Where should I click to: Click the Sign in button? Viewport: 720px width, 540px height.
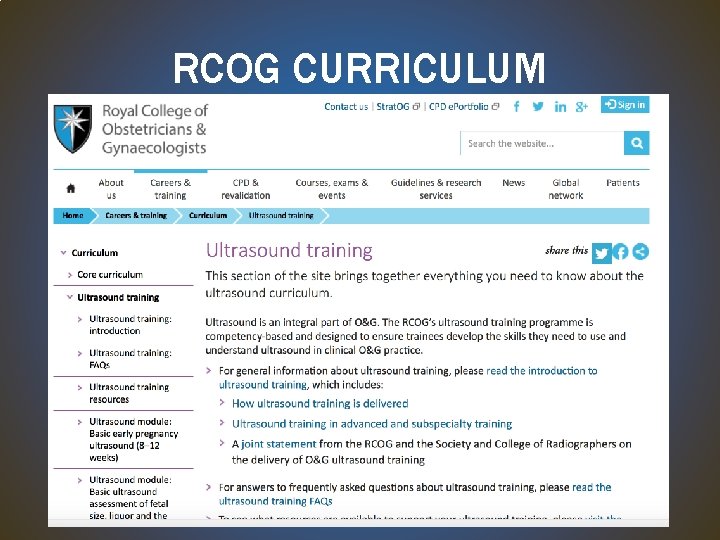click(625, 105)
